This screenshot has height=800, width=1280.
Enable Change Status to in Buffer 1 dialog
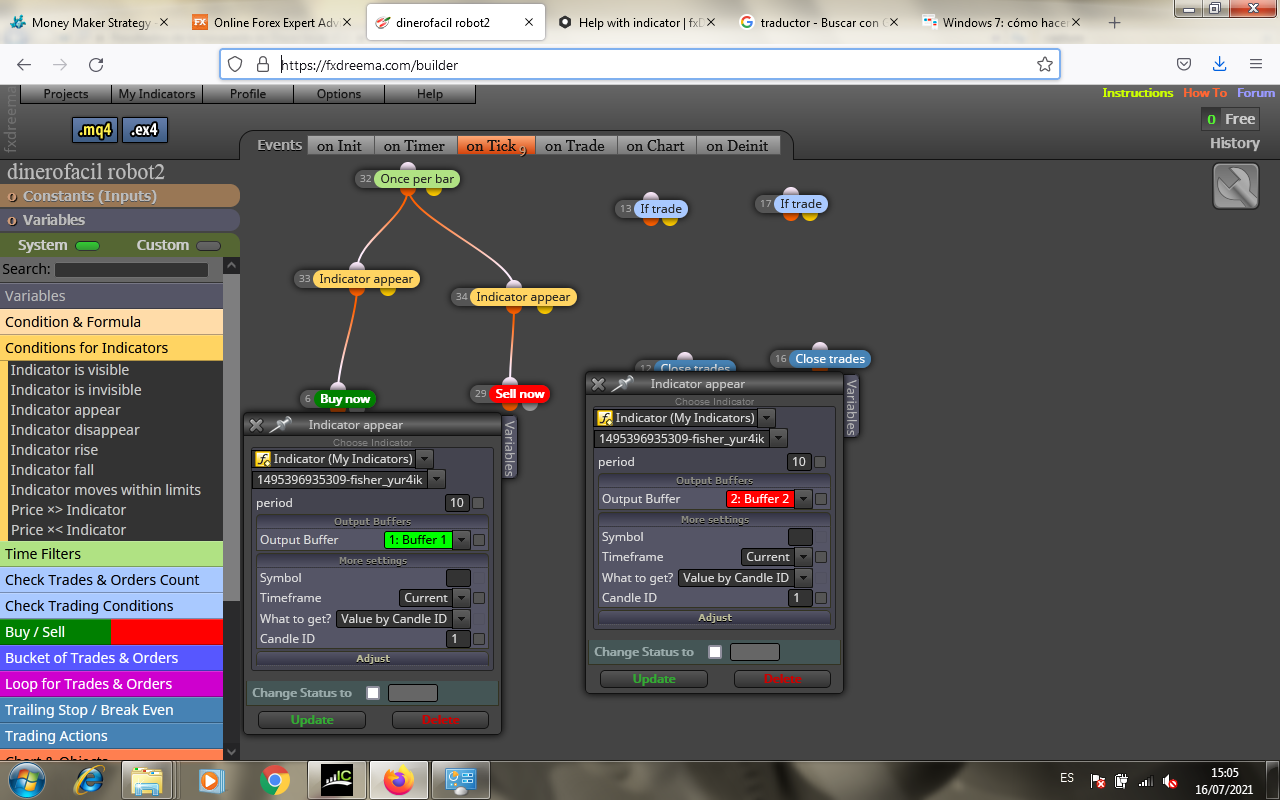click(373, 693)
